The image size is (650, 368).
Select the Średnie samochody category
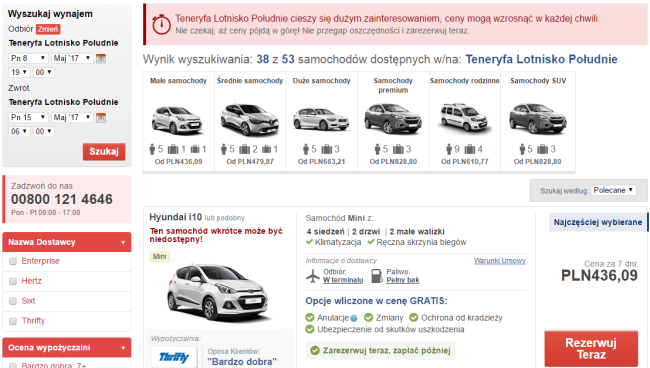pos(250,121)
